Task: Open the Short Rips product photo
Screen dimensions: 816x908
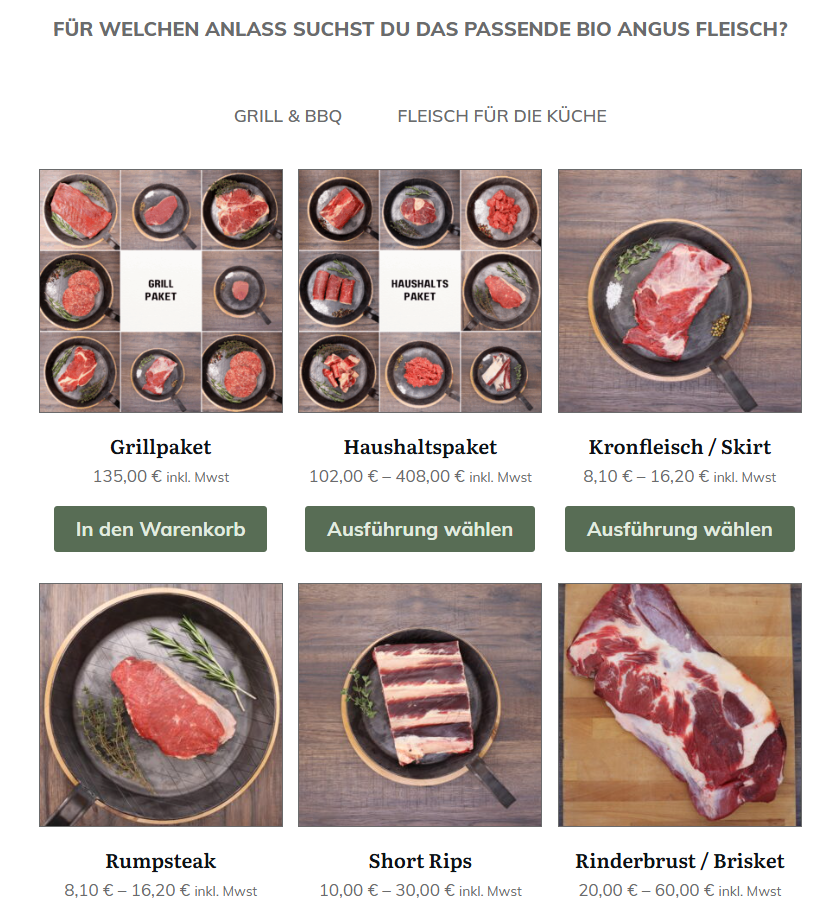Action: click(x=420, y=705)
